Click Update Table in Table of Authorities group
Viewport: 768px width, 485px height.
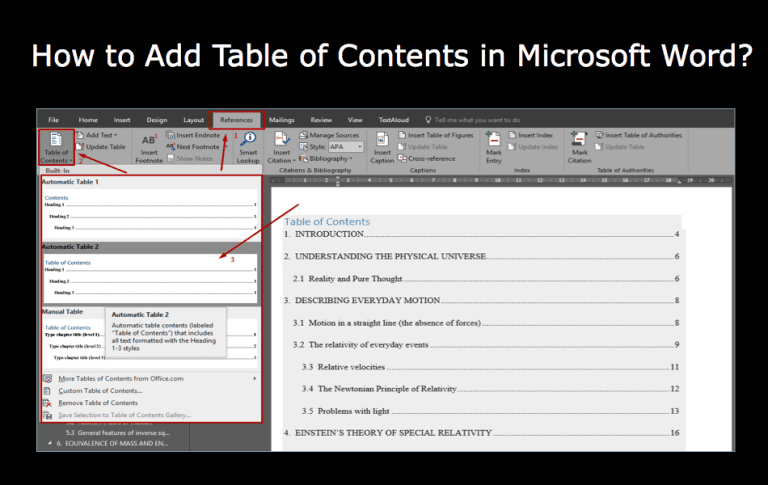click(620, 146)
